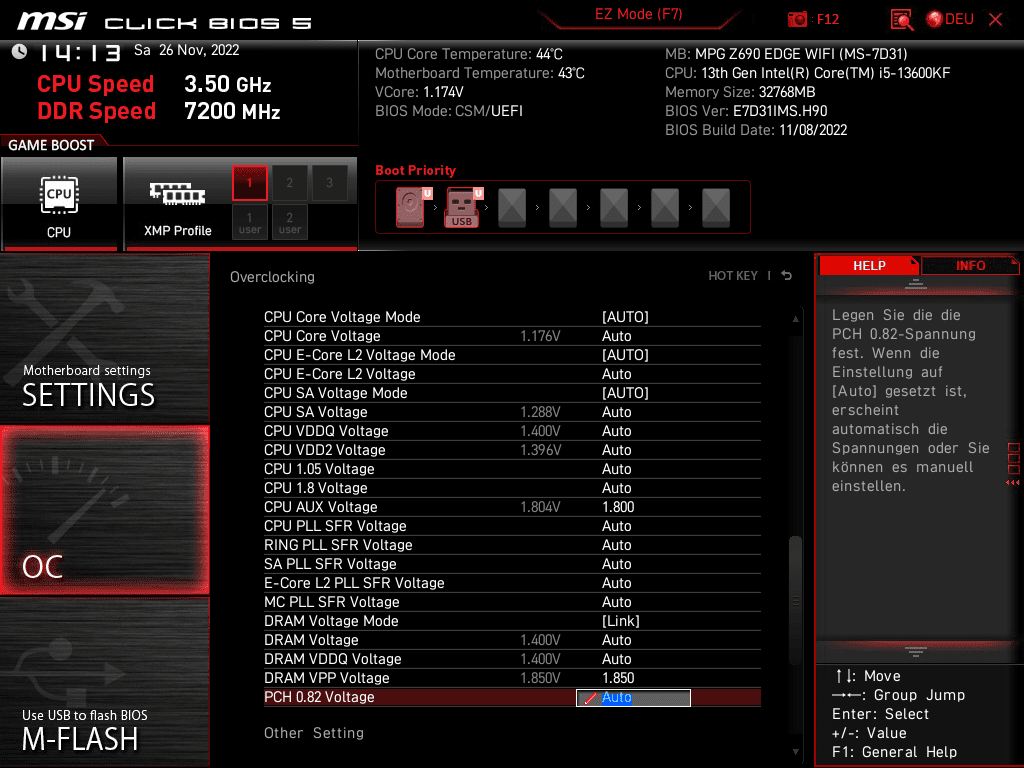
Task: Select the CPU SA Voltage row
Action: [x=512, y=411]
